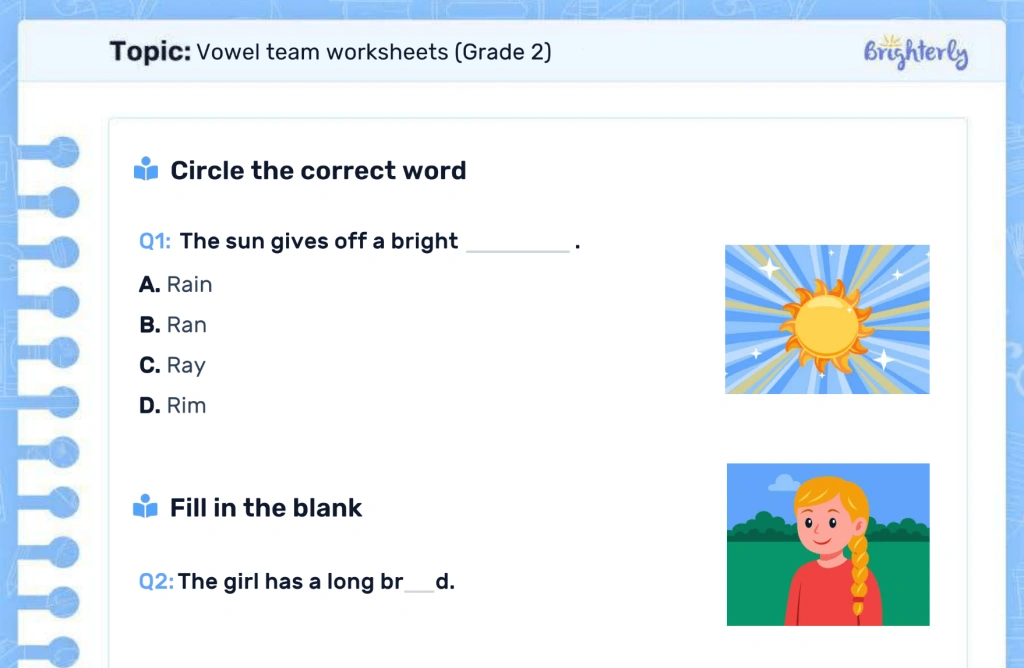1024x668 pixels.
Task: Click book icon beside Circle the correct word
Action: coord(146,170)
